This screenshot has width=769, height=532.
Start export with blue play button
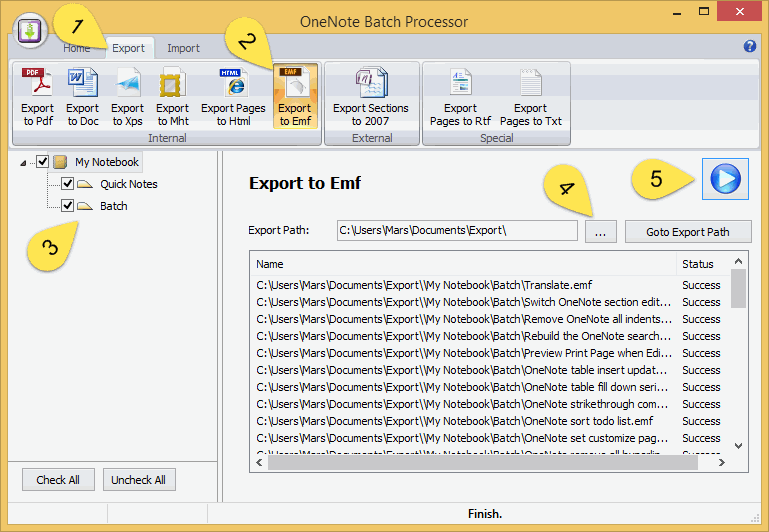coord(725,179)
